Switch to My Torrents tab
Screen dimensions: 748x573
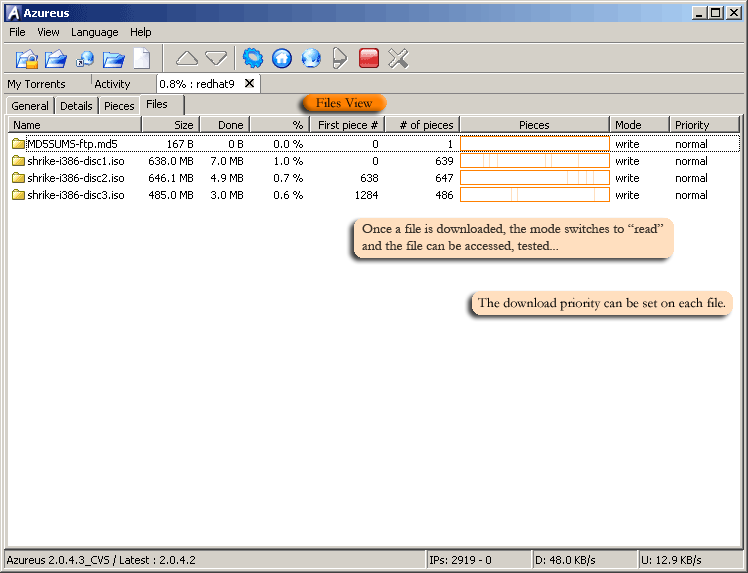tap(36, 84)
